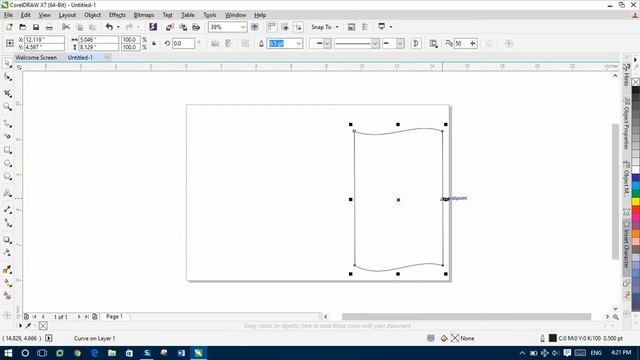Screen dimensions: 640x360
Task: Expand the undo history arrow
Action: (118, 27)
